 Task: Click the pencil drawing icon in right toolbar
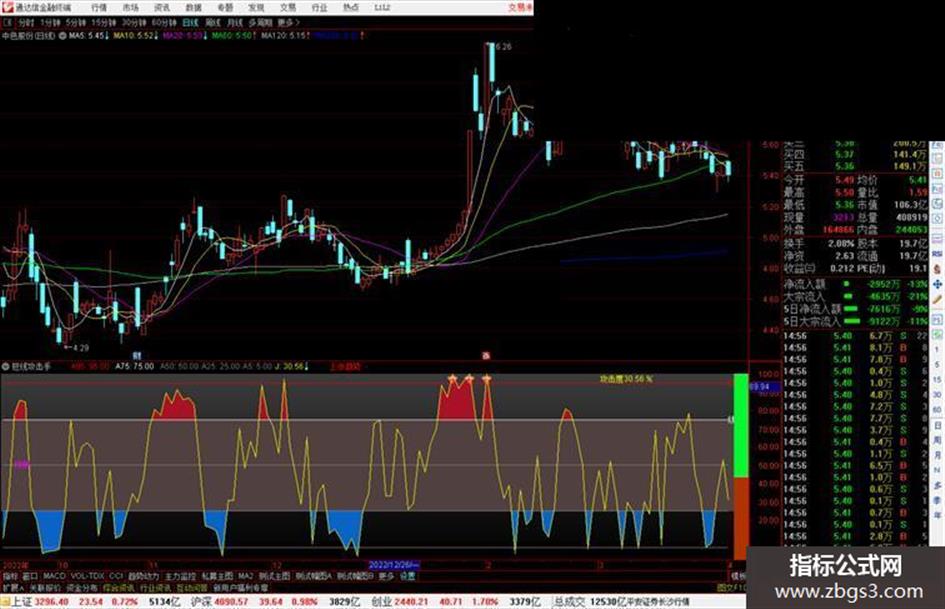coord(937,299)
